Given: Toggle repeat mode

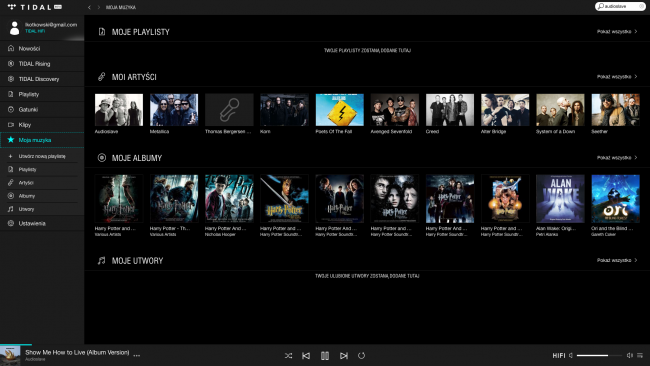Looking at the screenshot, I should [x=361, y=356].
